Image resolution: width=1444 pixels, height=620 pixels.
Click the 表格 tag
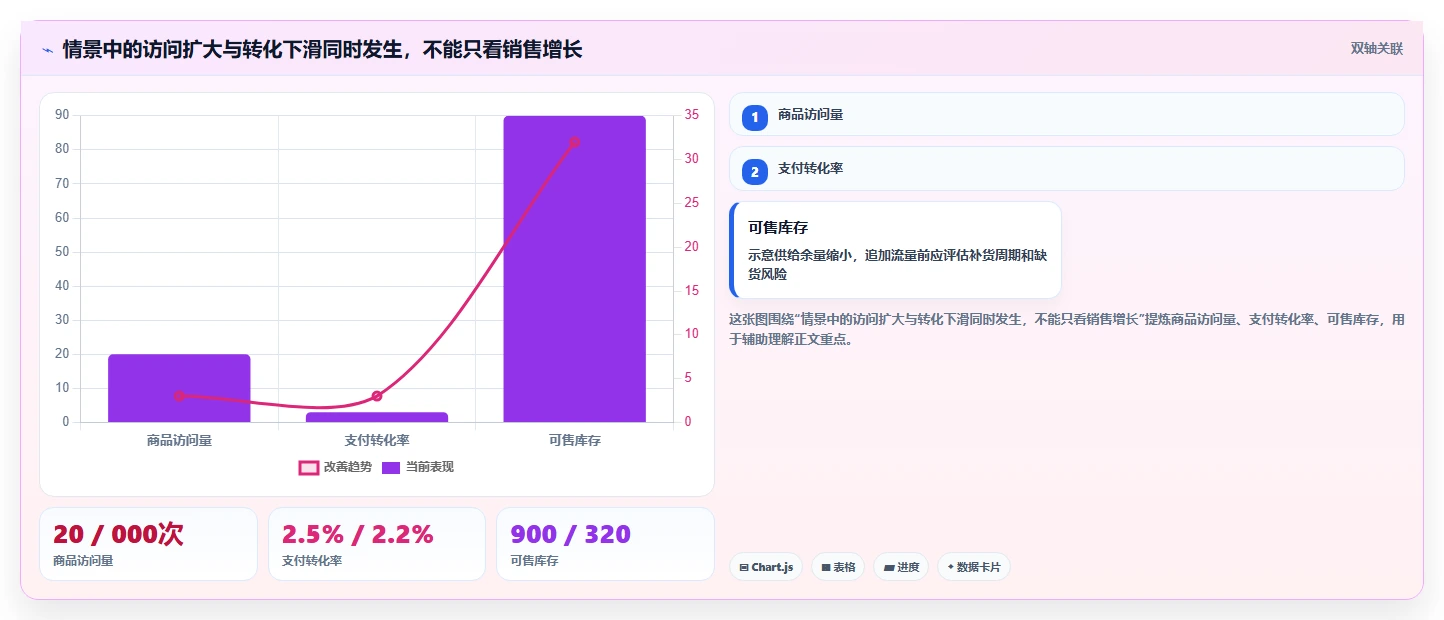837,567
